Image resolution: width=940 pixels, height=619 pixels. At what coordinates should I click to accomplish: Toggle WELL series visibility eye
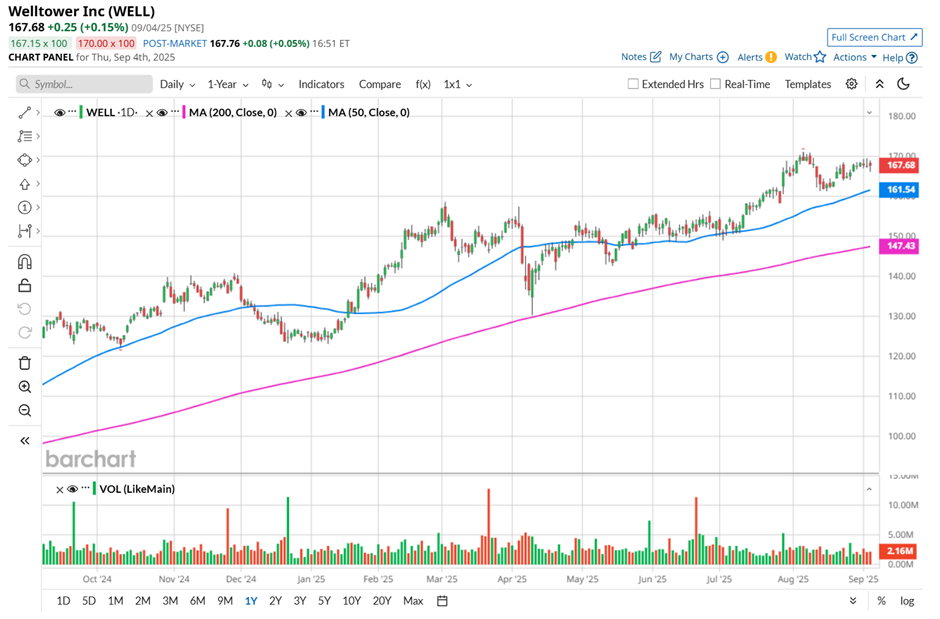[59, 113]
